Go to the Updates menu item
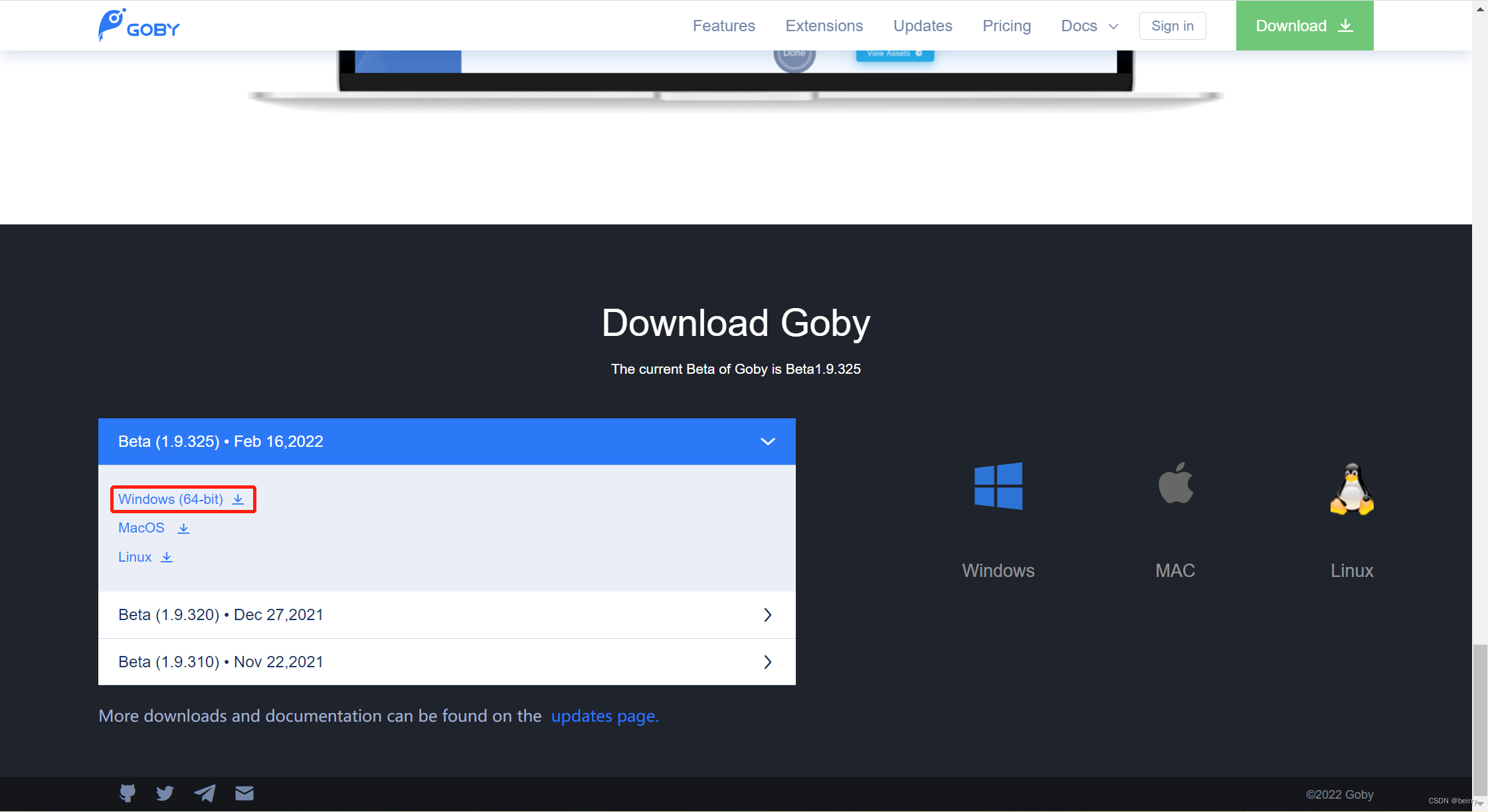 tap(922, 26)
